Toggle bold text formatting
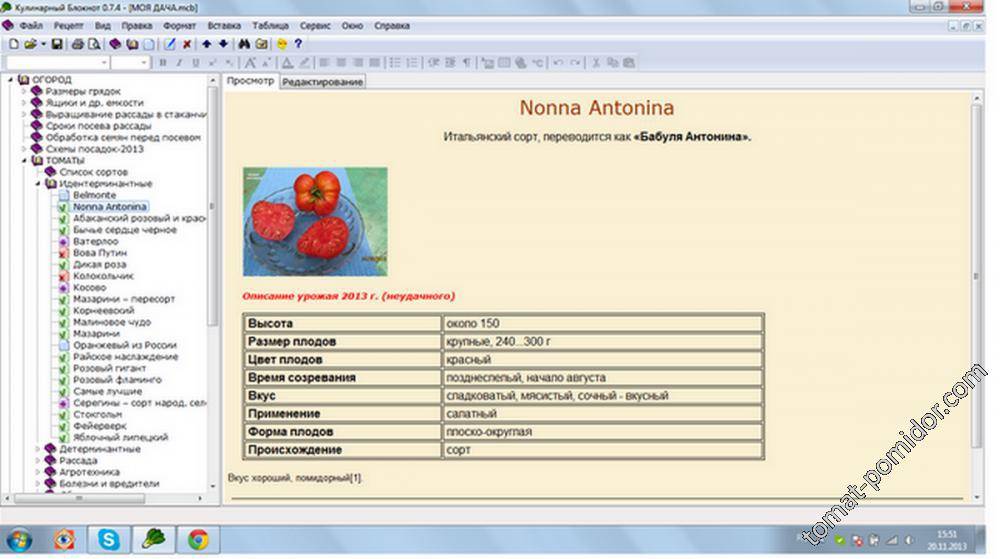The image size is (1000, 559). pos(163,62)
